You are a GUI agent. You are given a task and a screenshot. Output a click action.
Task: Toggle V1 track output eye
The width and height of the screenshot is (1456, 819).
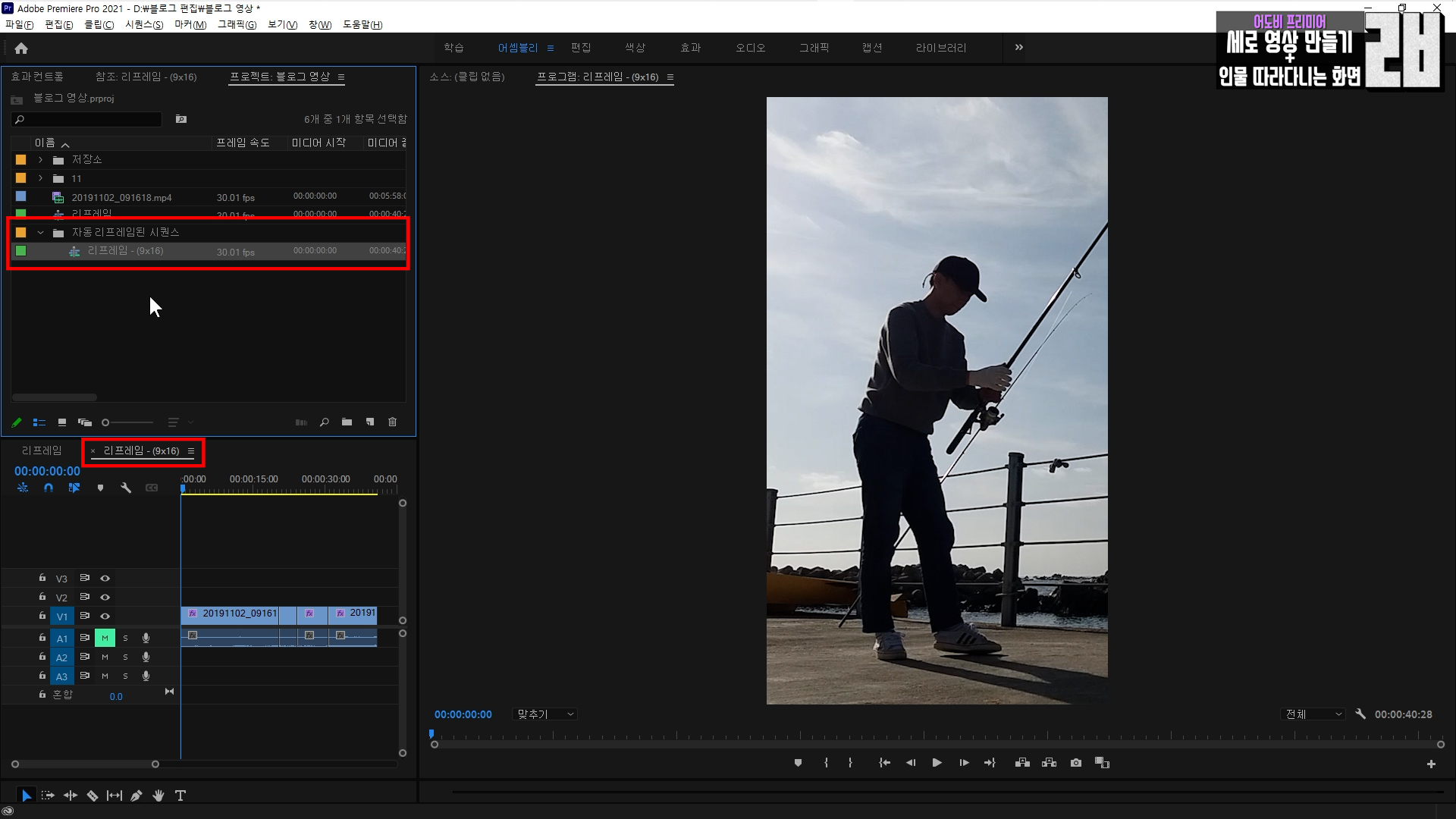(x=105, y=617)
